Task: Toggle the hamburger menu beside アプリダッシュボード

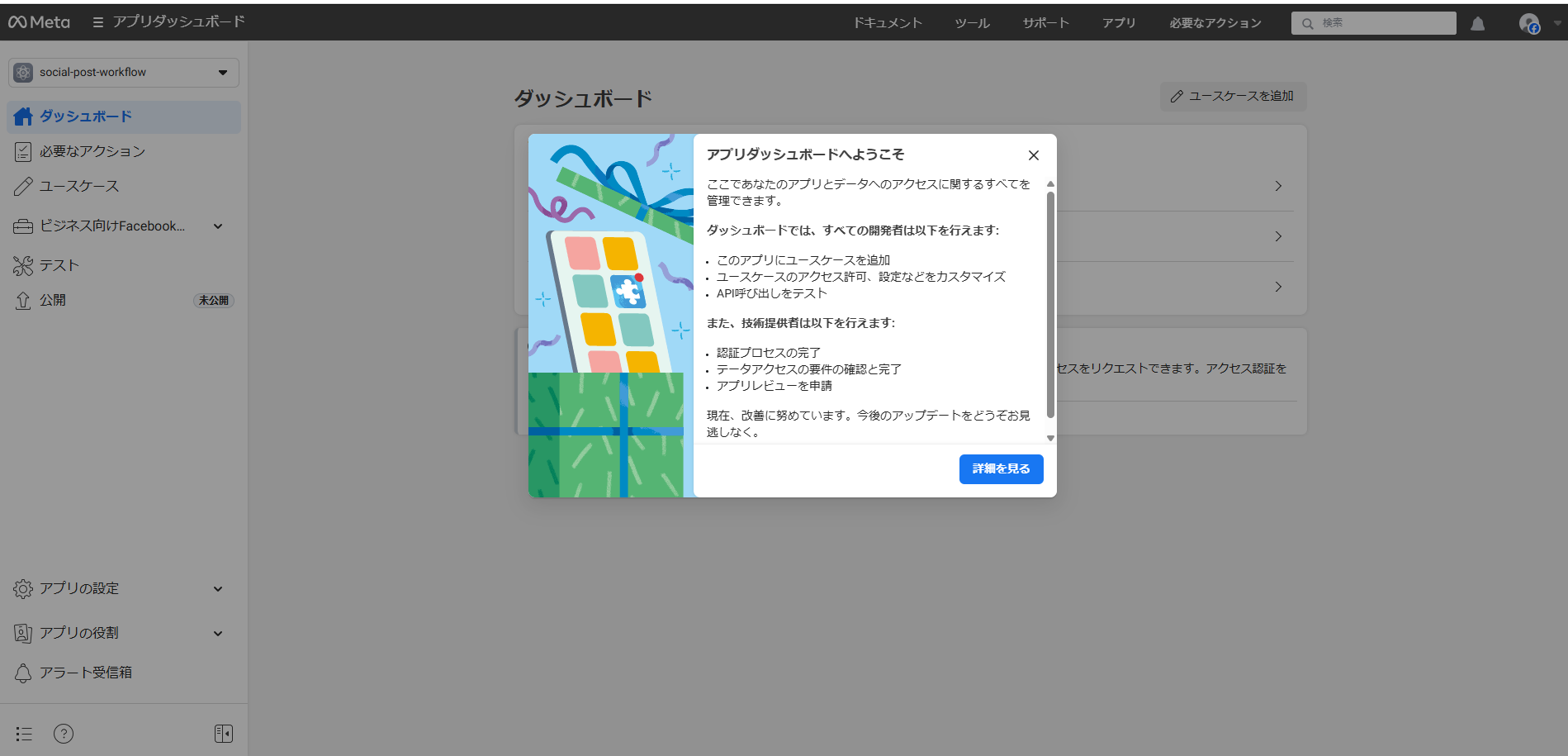Action: click(x=97, y=22)
